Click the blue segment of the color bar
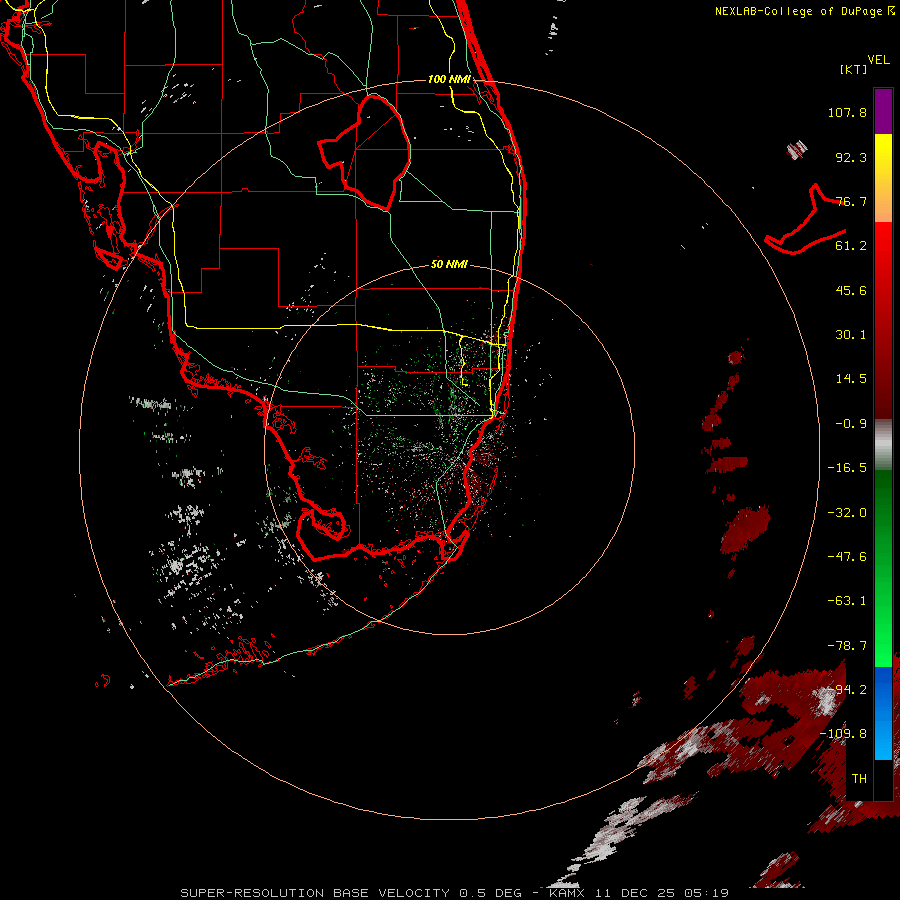900x900 pixels. 883,713
